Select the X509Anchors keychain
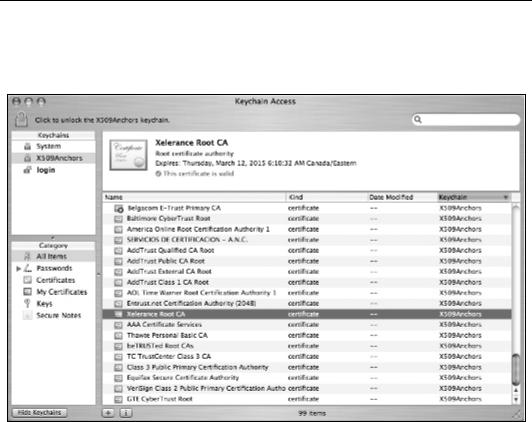The width and height of the screenshot is (532, 422). [x=53, y=158]
